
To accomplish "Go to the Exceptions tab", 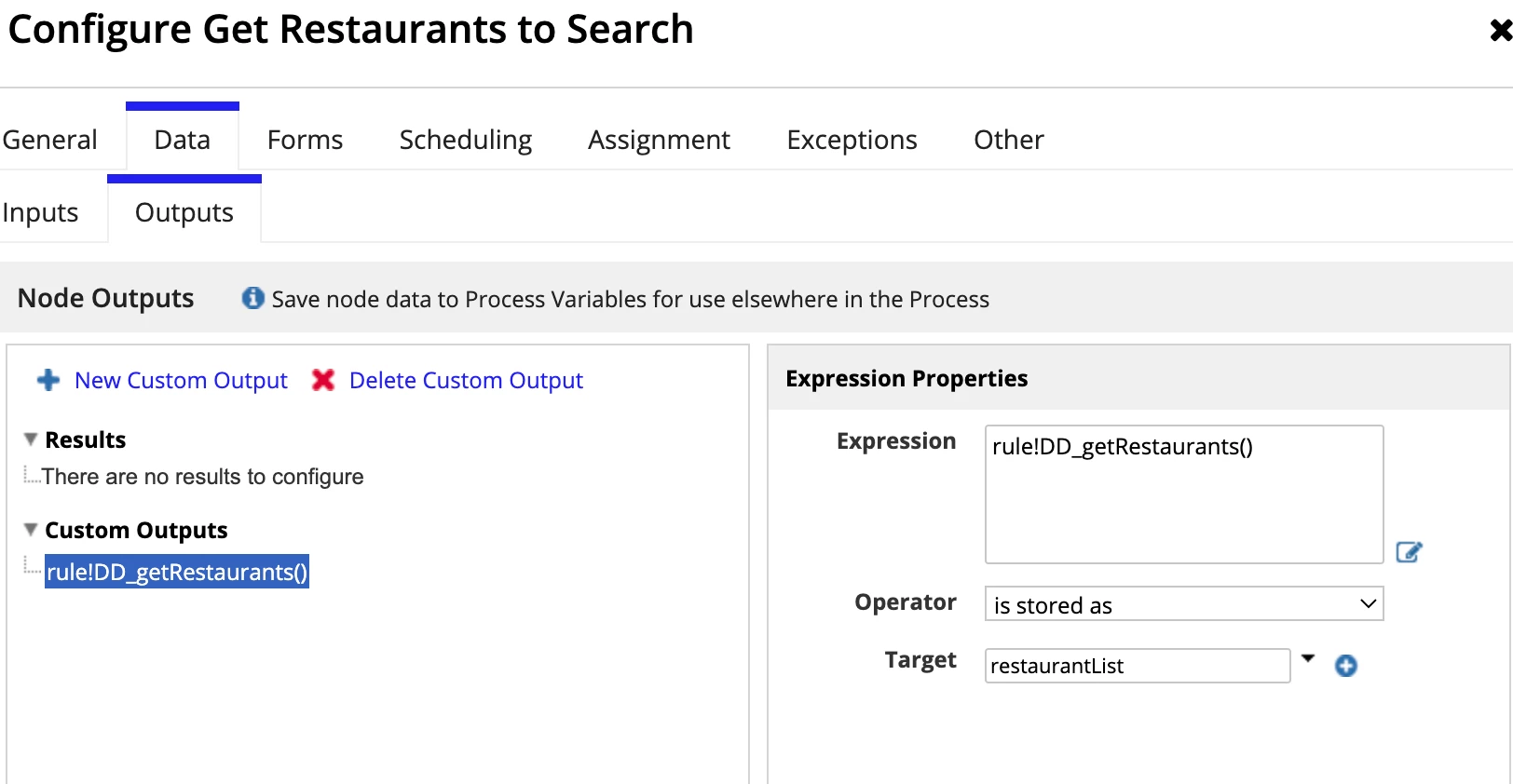I will pos(852,140).
